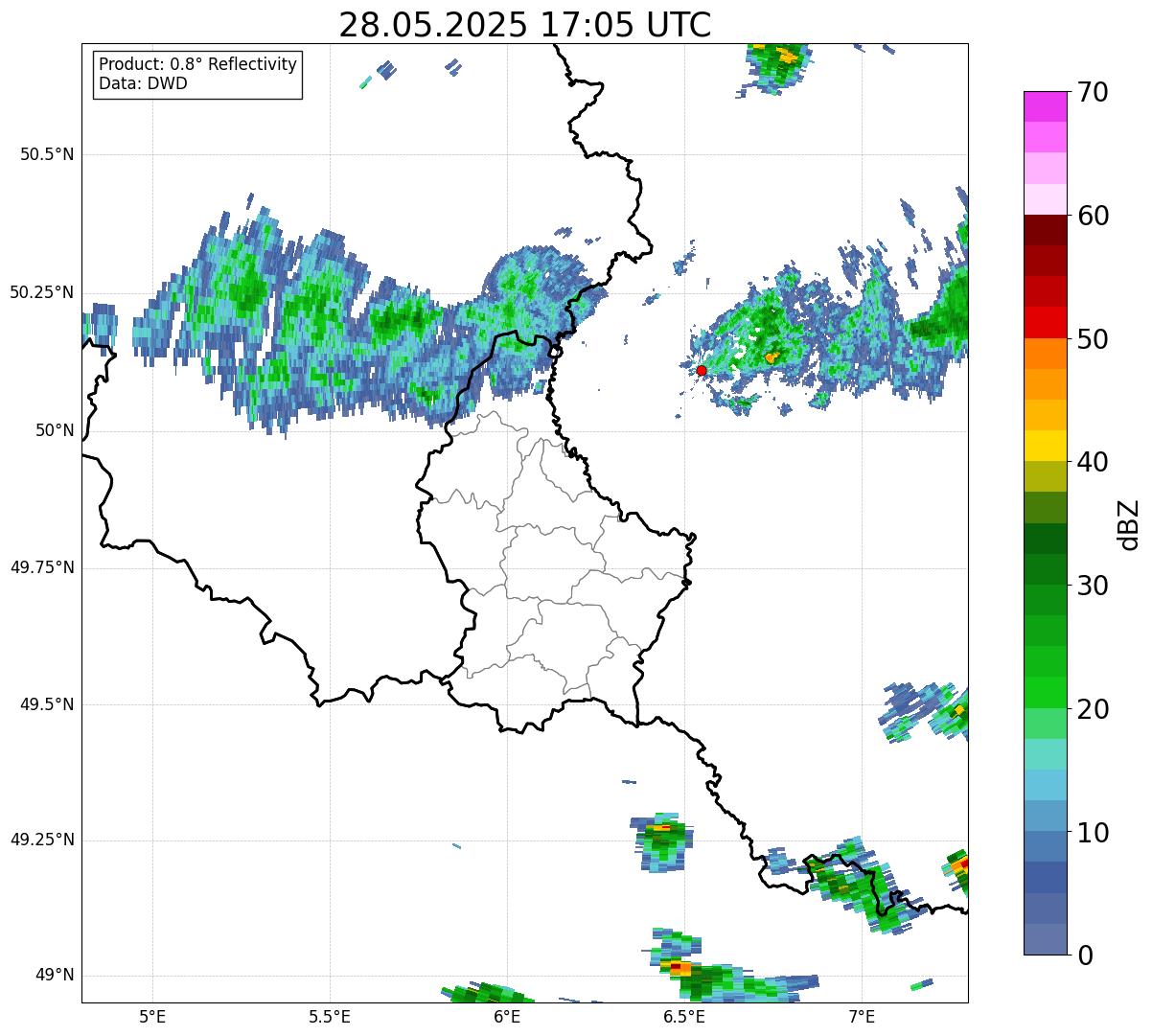Click the yellow colorbar segment at 40
Viewport: 1152px width, 1036px height.
[1045, 446]
